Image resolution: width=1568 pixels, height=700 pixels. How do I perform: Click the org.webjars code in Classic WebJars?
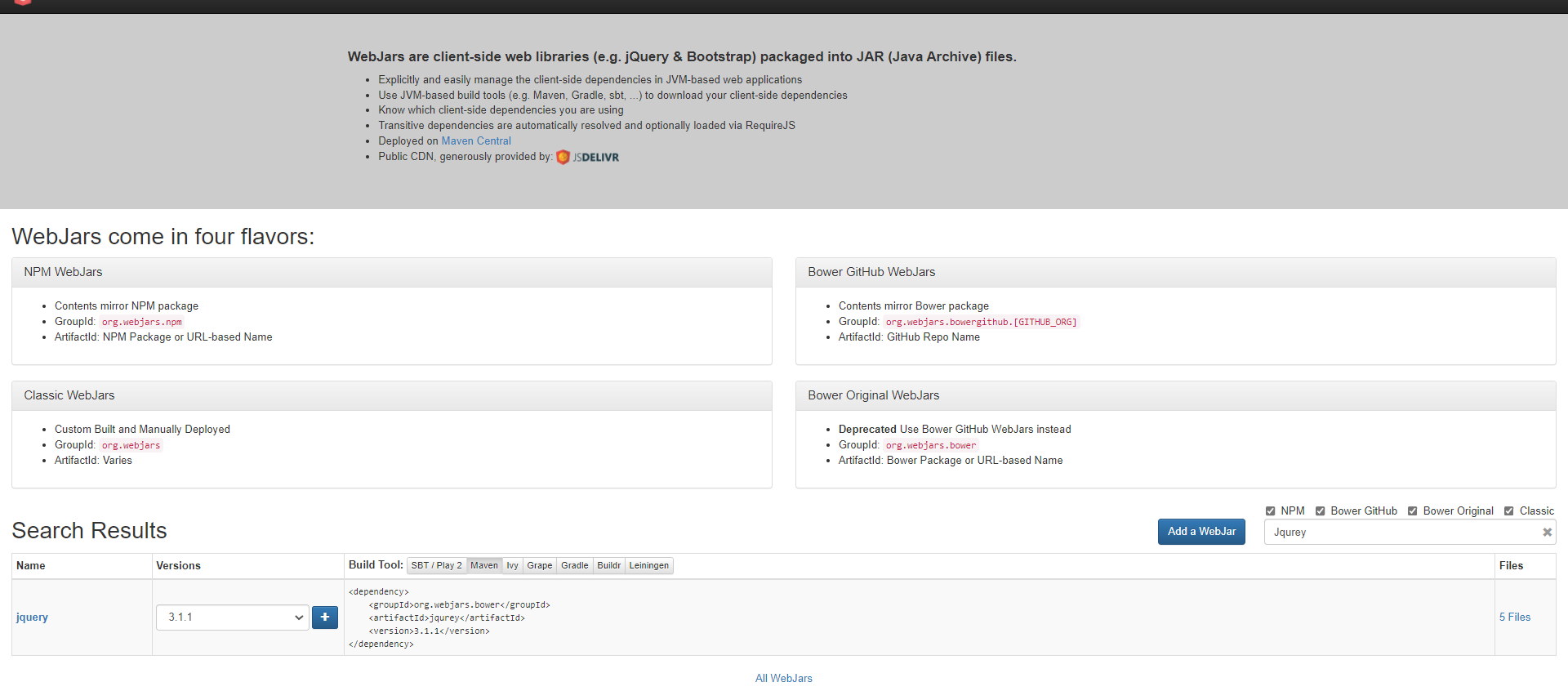[x=131, y=445]
